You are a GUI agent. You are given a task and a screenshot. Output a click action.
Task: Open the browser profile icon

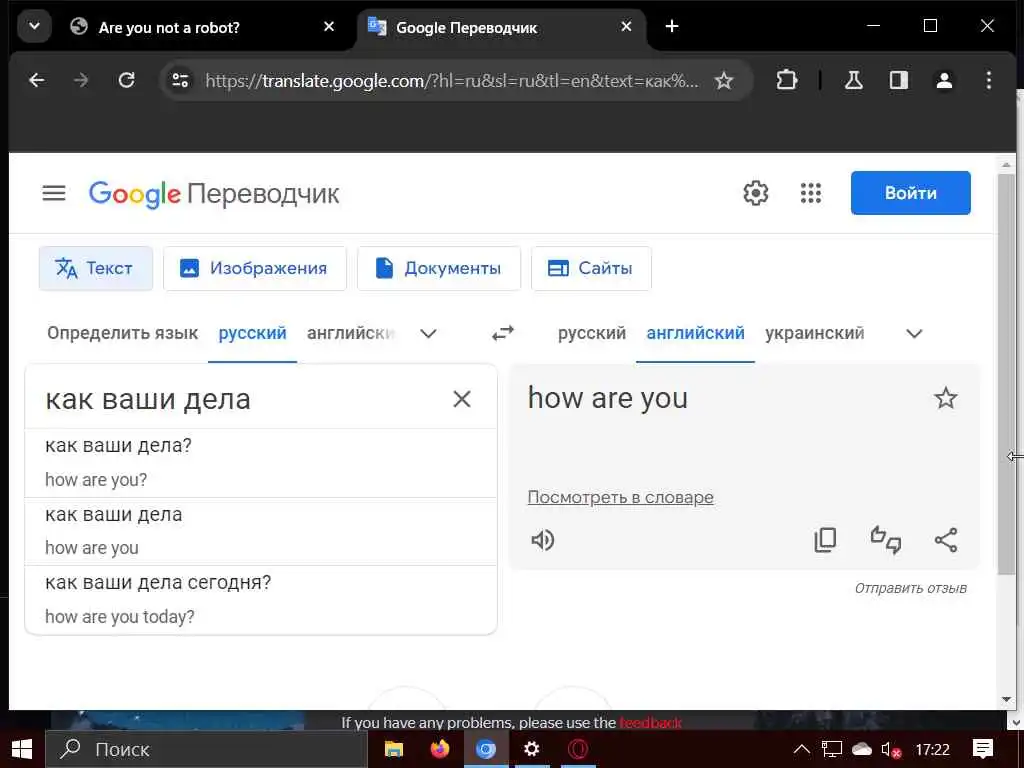coord(944,80)
